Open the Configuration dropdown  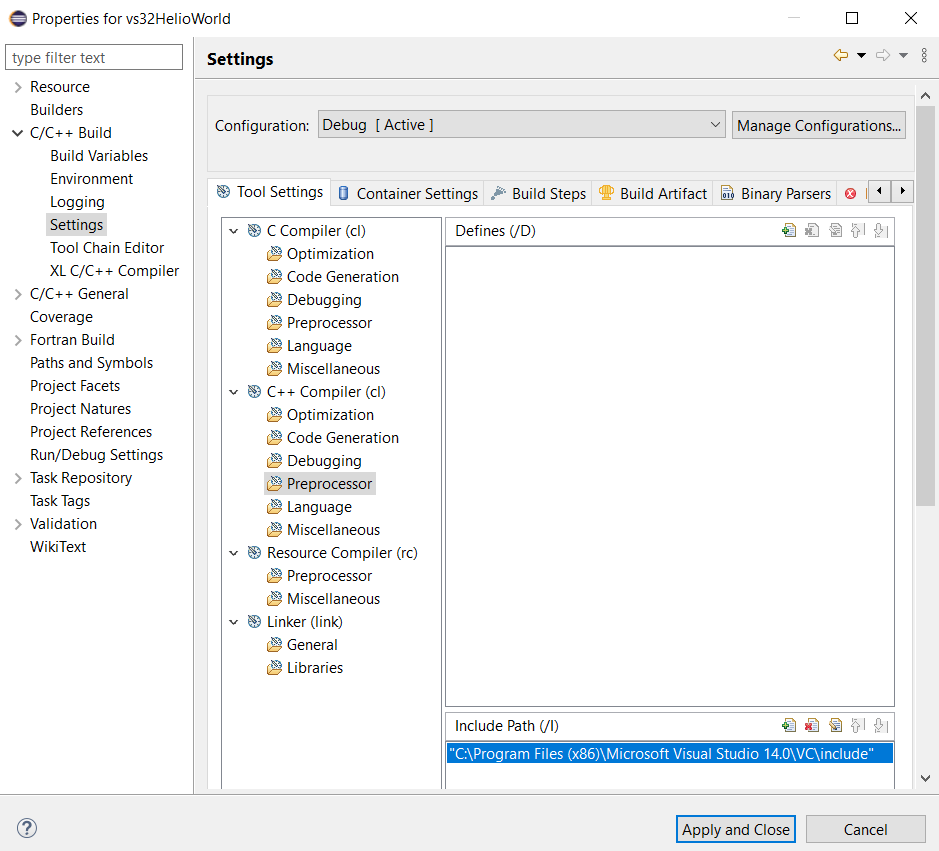tap(522, 125)
